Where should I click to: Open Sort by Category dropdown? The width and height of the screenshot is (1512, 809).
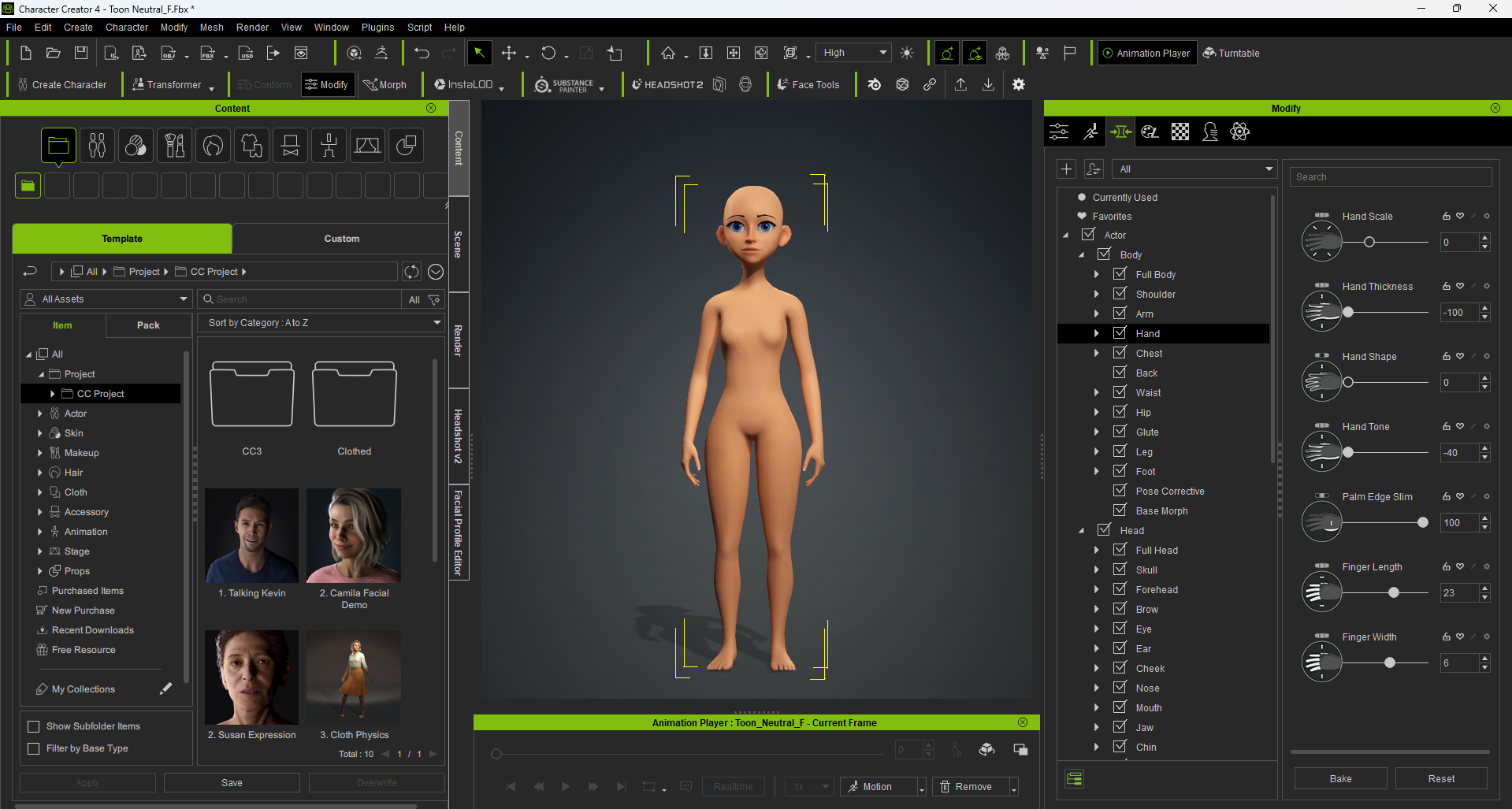[x=322, y=323]
